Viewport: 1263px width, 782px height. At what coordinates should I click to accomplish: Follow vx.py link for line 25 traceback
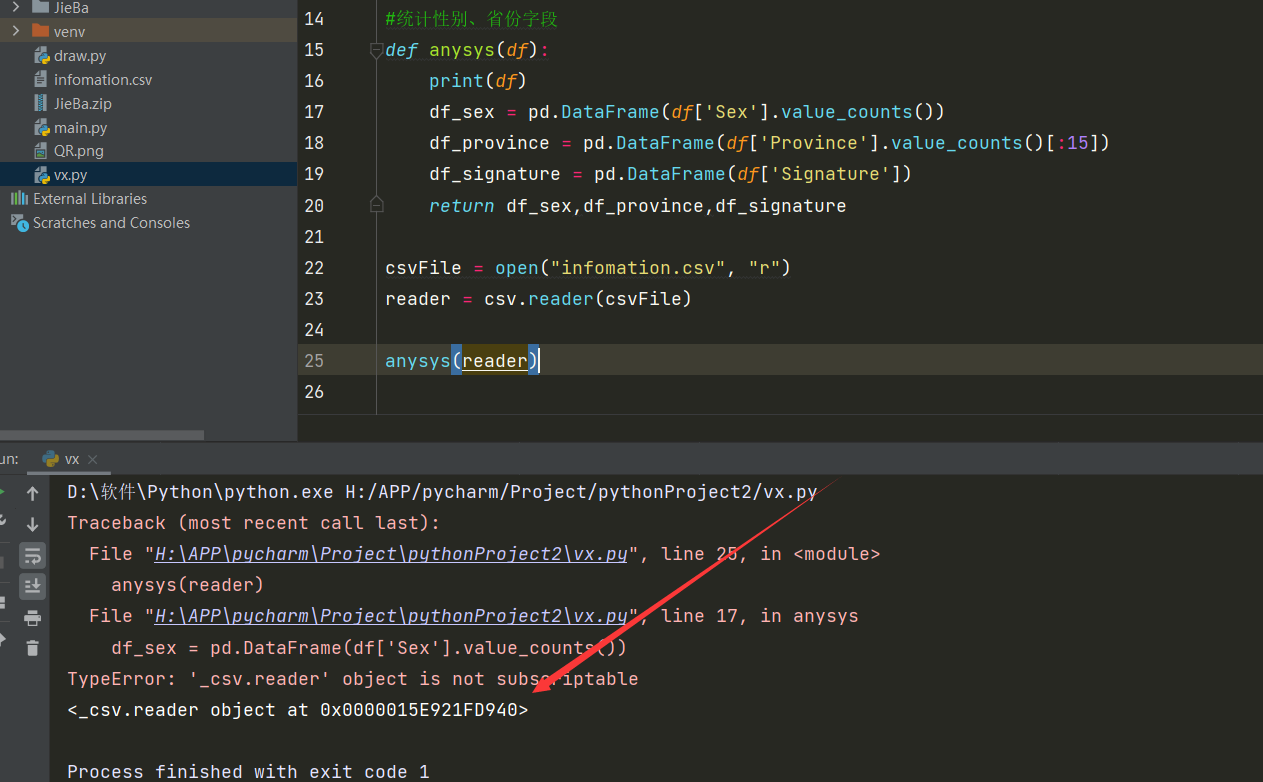click(x=390, y=554)
